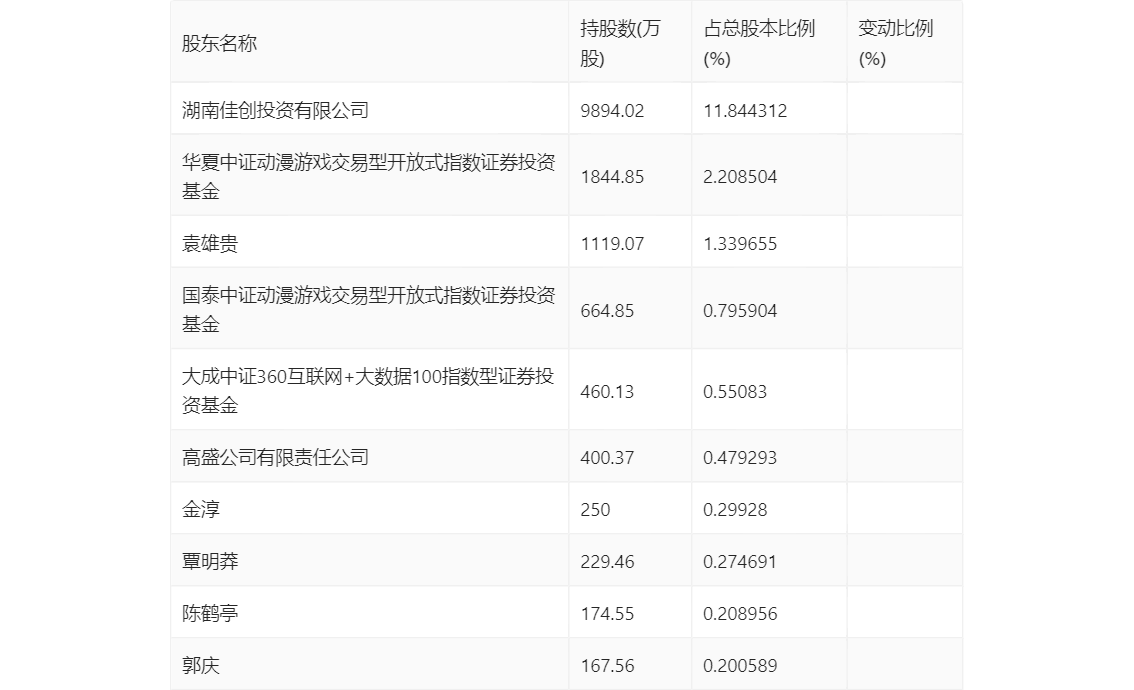Screen dimensions: 1134x690
Task: Click the percentage 2.208504
Action: click(x=740, y=177)
